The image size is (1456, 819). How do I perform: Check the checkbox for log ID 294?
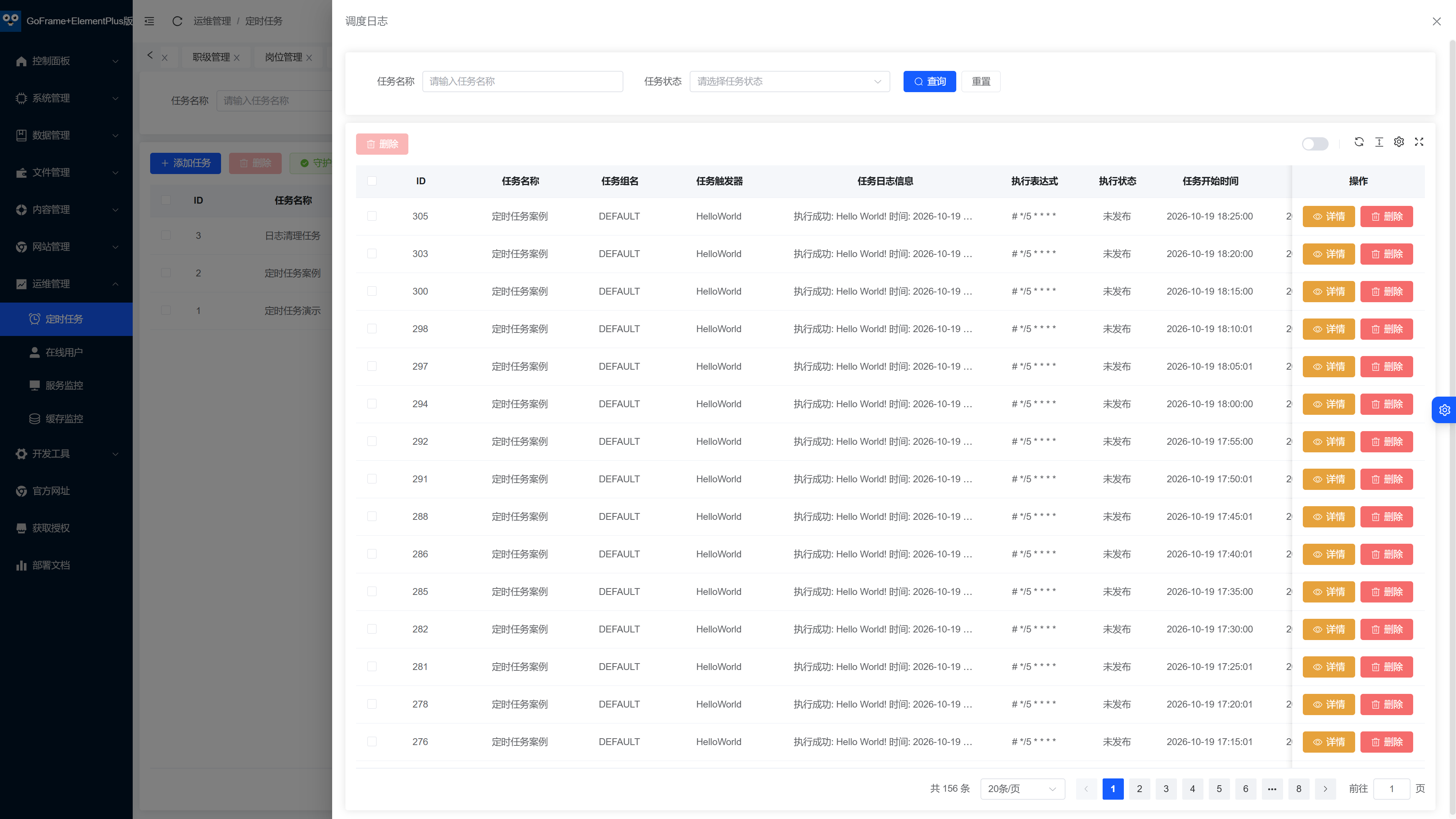pyautogui.click(x=372, y=403)
